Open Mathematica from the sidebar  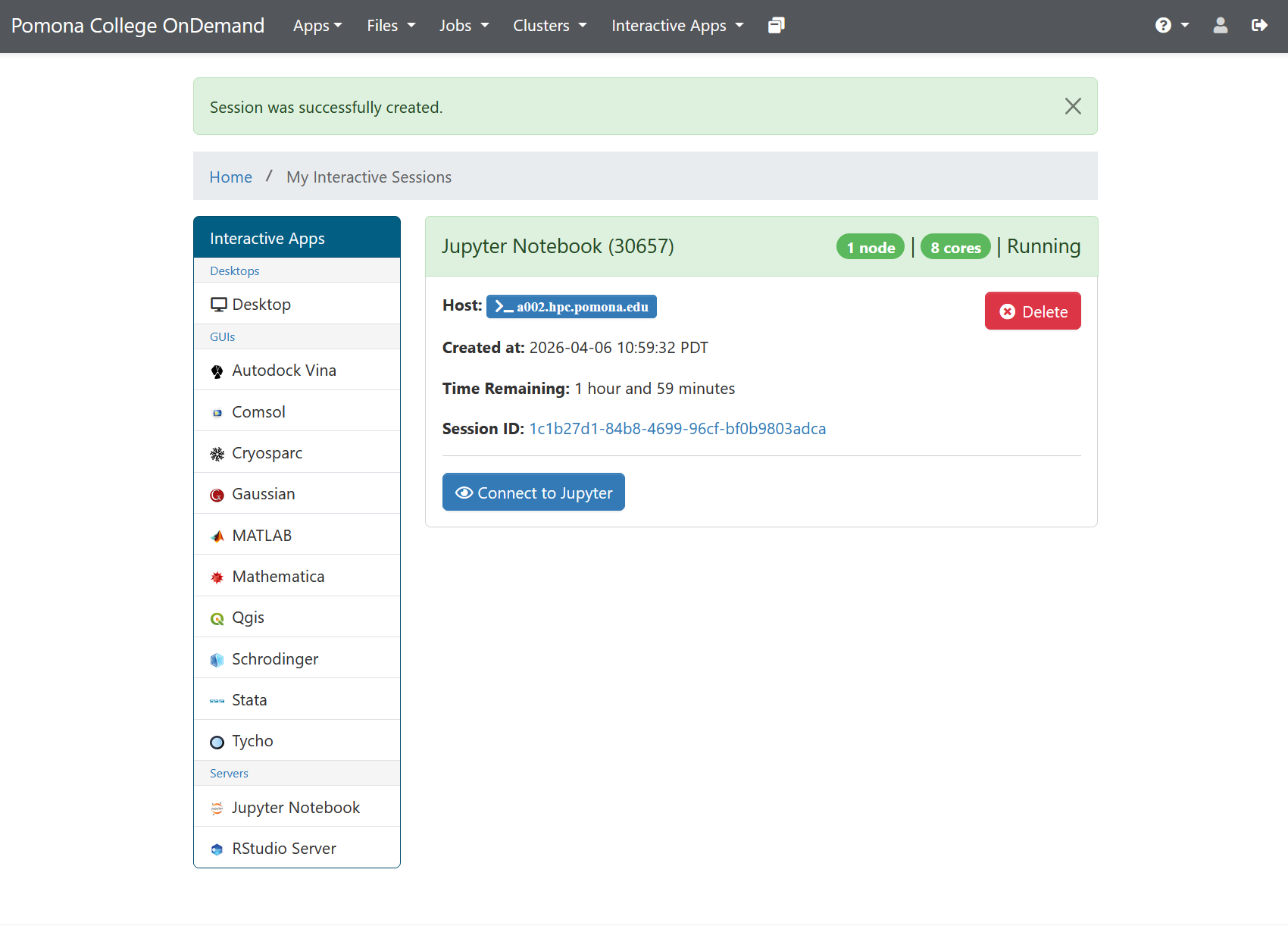pyautogui.click(x=297, y=576)
